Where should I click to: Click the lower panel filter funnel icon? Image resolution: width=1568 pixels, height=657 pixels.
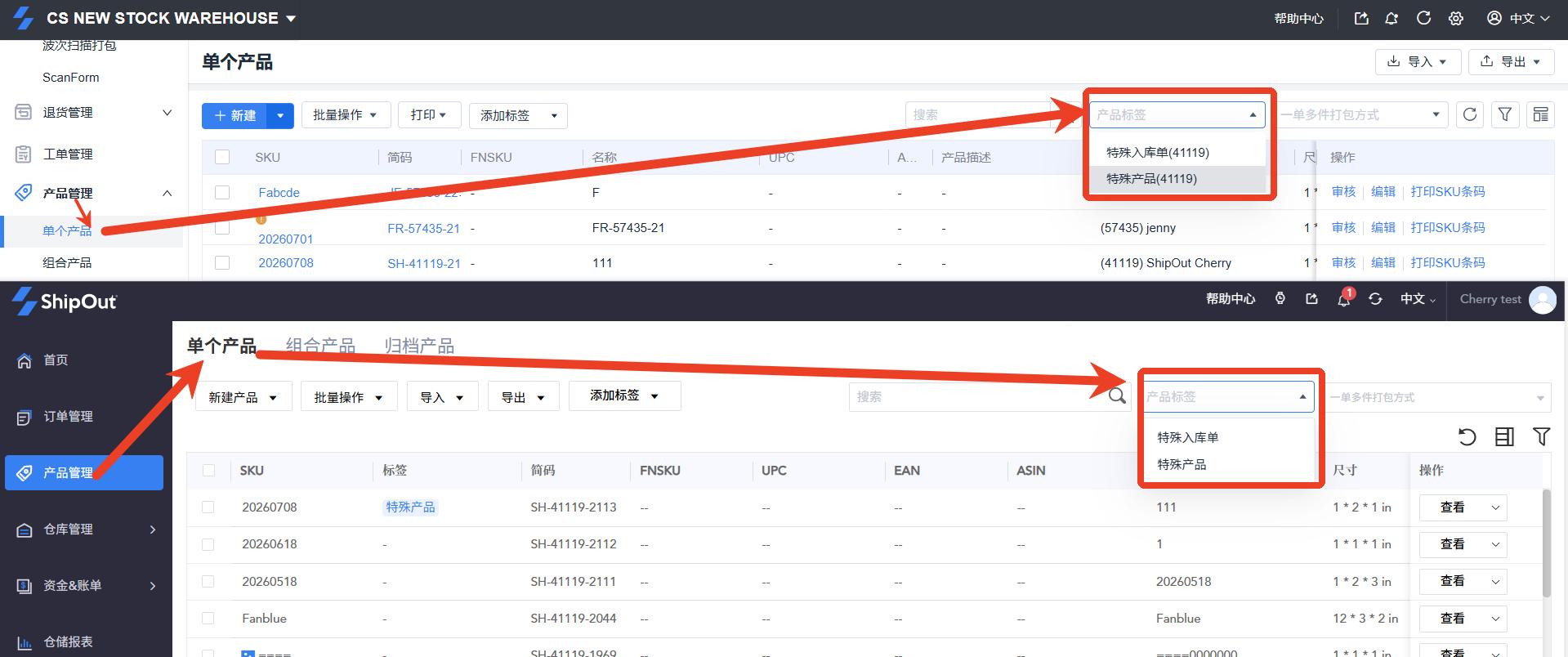pyautogui.click(x=1541, y=436)
